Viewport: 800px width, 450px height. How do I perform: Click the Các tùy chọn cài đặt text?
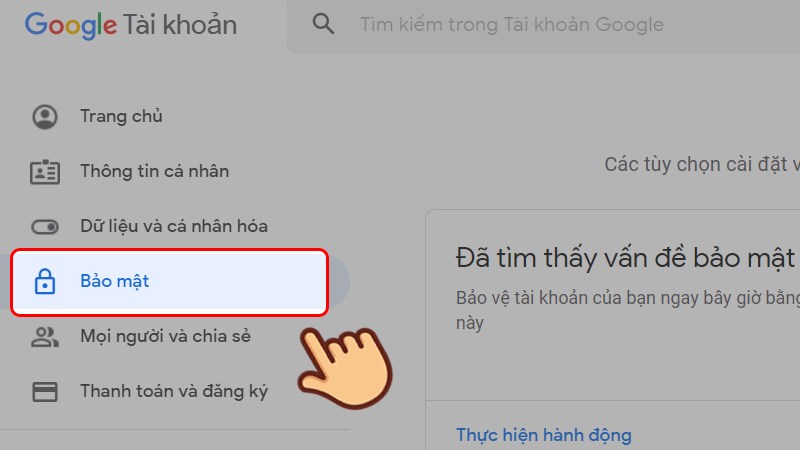702,165
